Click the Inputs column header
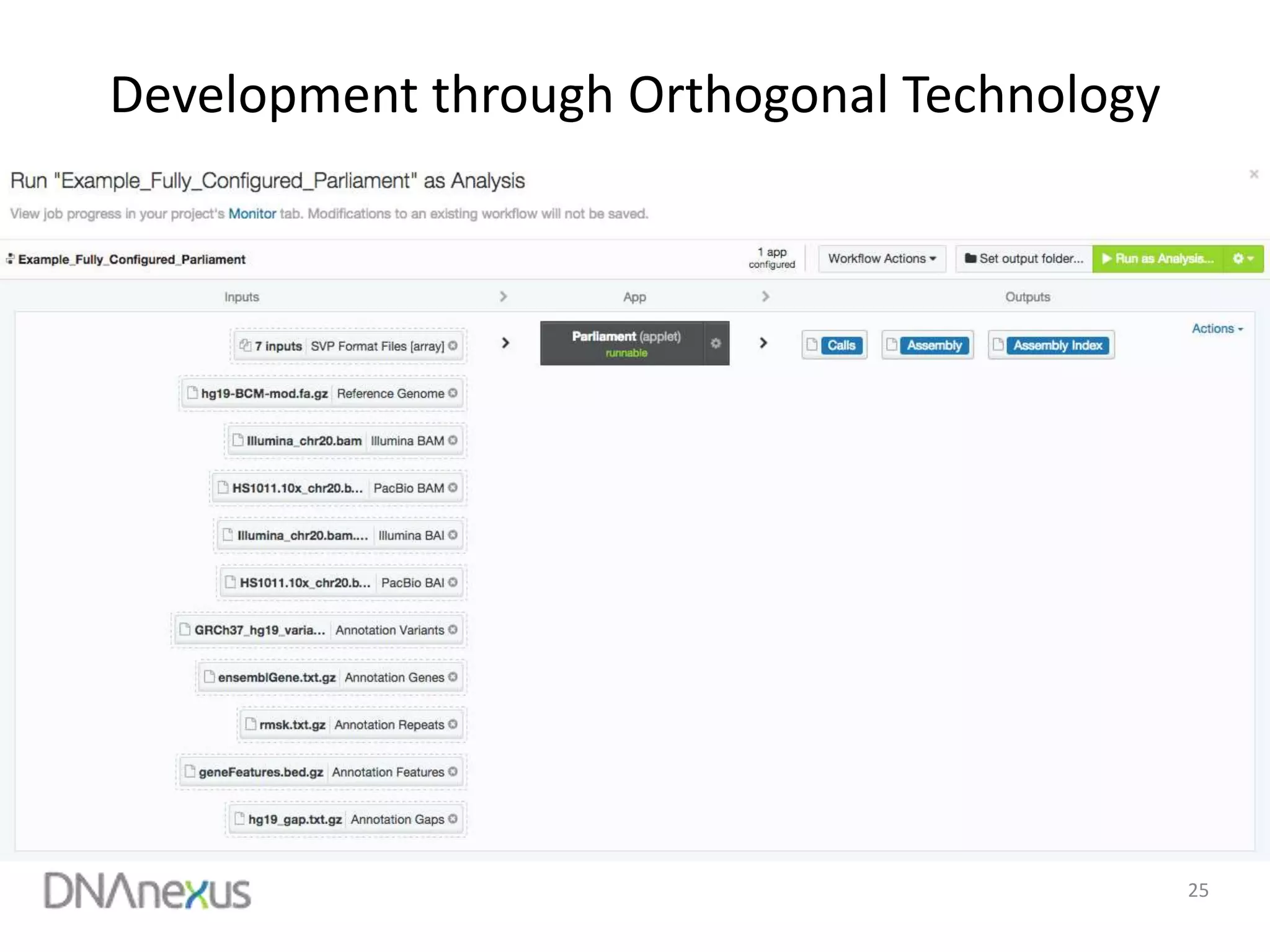 [x=242, y=297]
